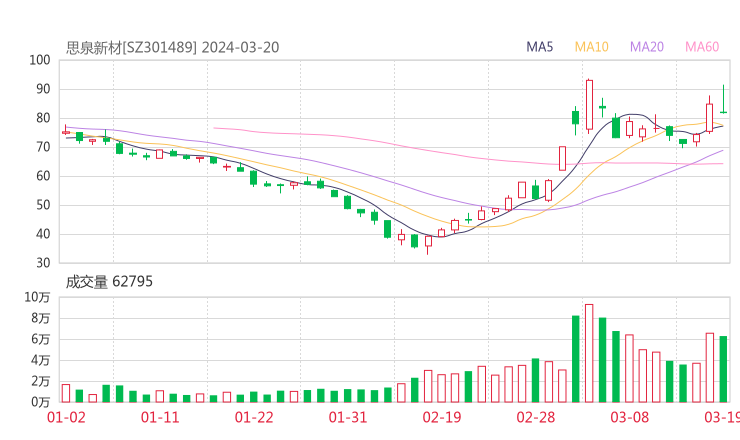
Task: Toggle the MA60 legend entry
Action: (702, 47)
